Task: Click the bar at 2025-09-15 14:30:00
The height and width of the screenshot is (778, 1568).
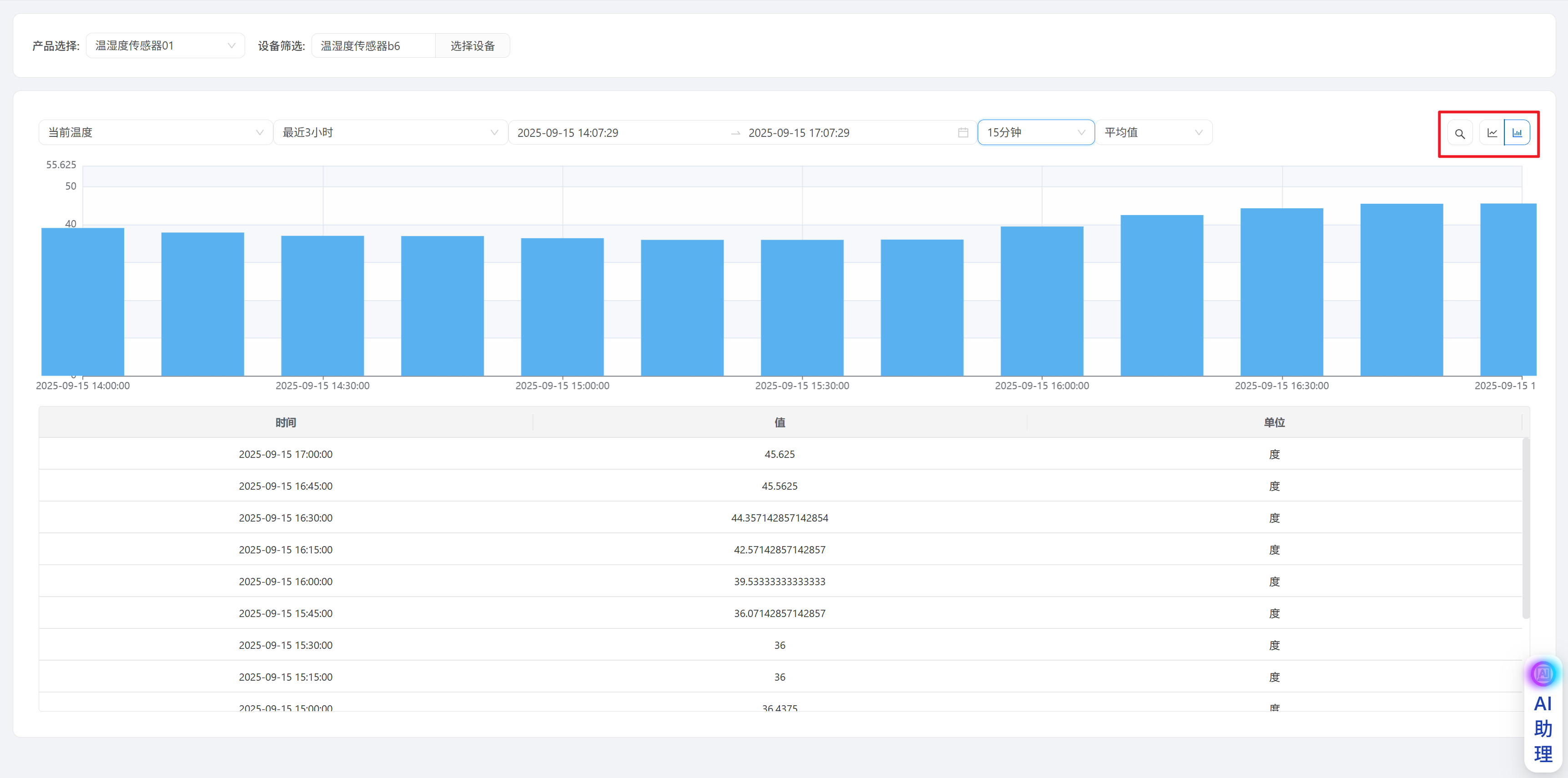Action: click(x=322, y=306)
